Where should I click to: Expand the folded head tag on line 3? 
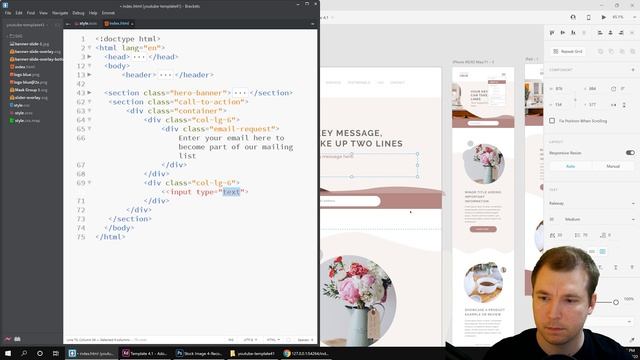tap(89, 57)
